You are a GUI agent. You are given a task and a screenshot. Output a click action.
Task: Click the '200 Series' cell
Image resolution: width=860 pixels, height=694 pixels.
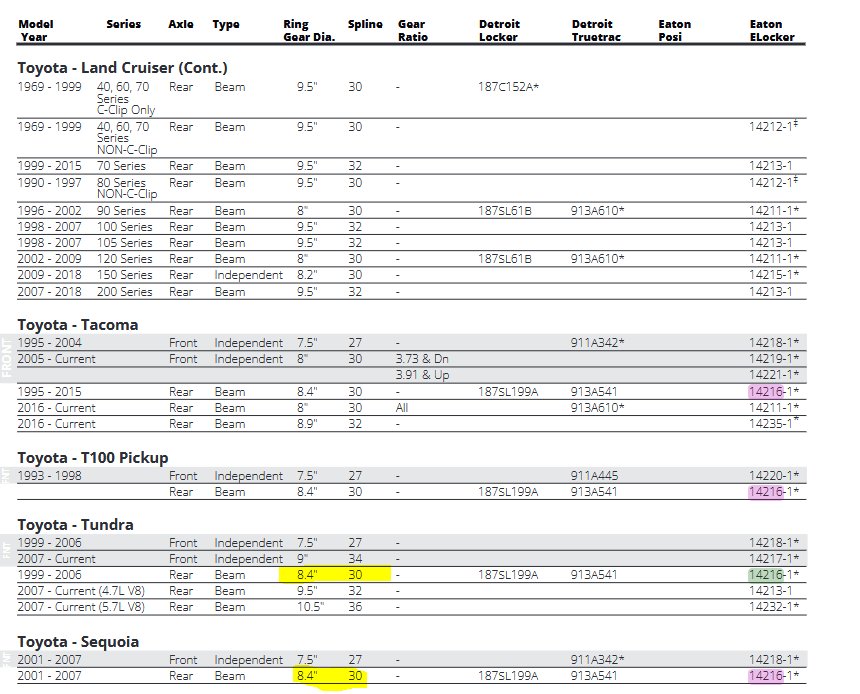(125, 291)
